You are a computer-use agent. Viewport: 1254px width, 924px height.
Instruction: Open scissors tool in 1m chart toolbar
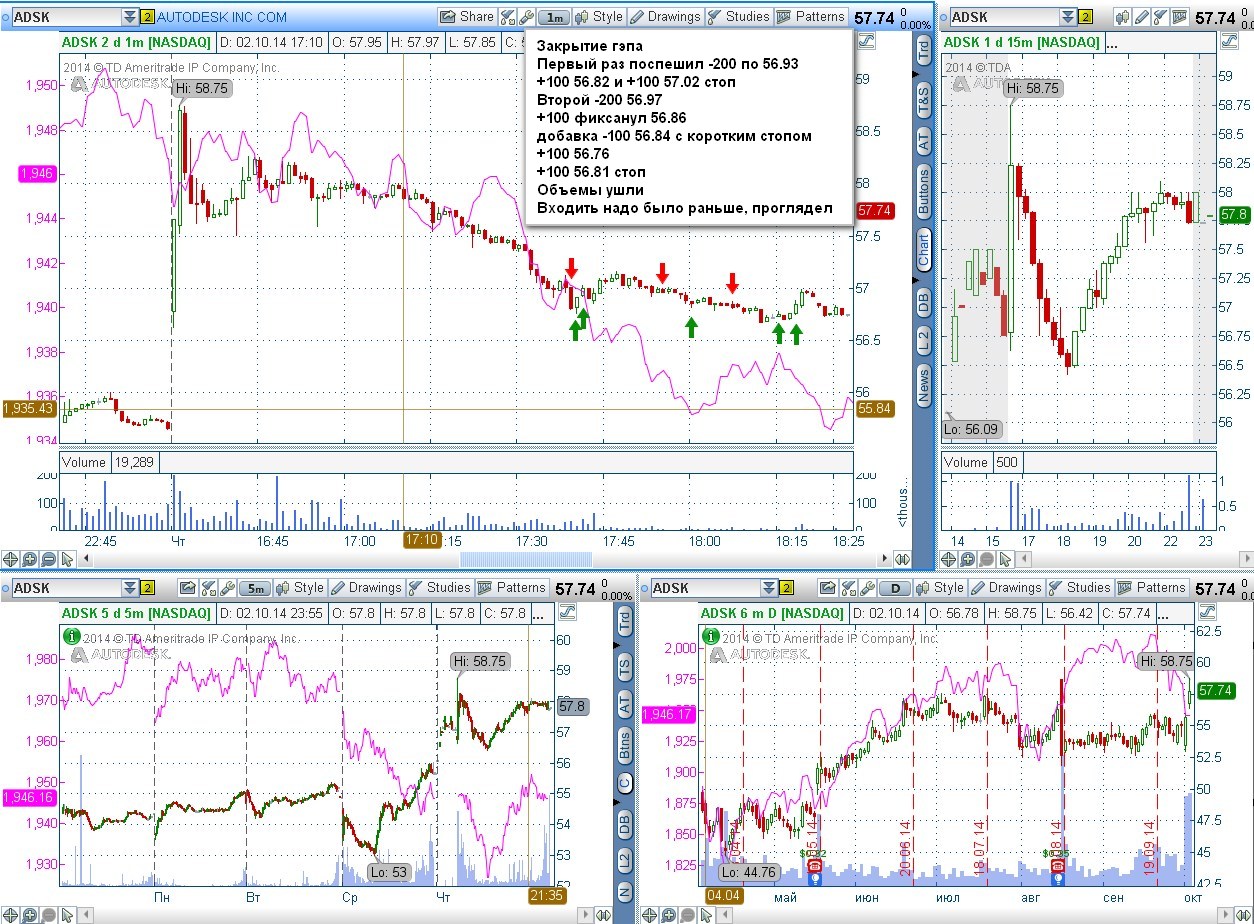[507, 17]
